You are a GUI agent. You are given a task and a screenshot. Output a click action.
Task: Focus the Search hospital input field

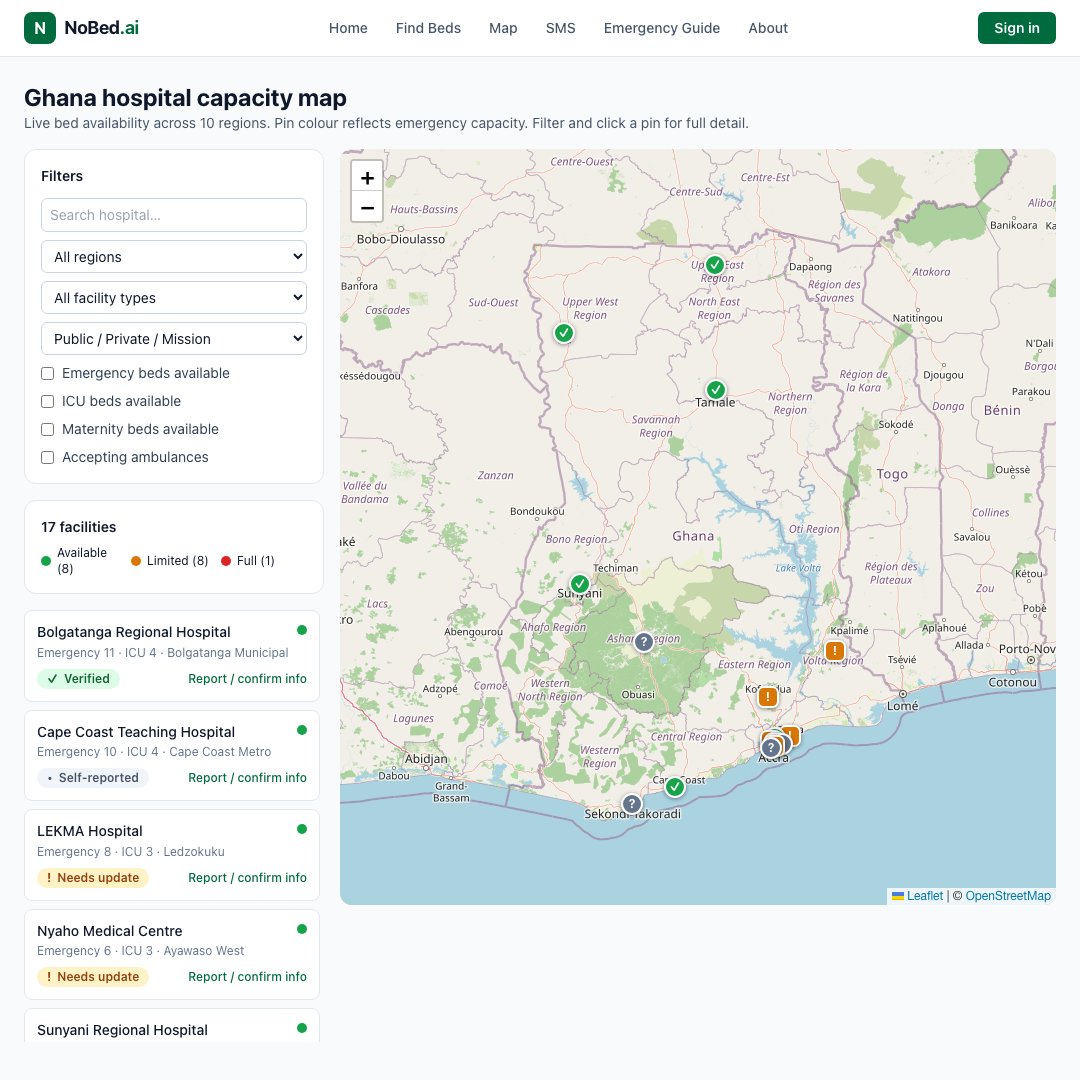[x=174, y=215]
